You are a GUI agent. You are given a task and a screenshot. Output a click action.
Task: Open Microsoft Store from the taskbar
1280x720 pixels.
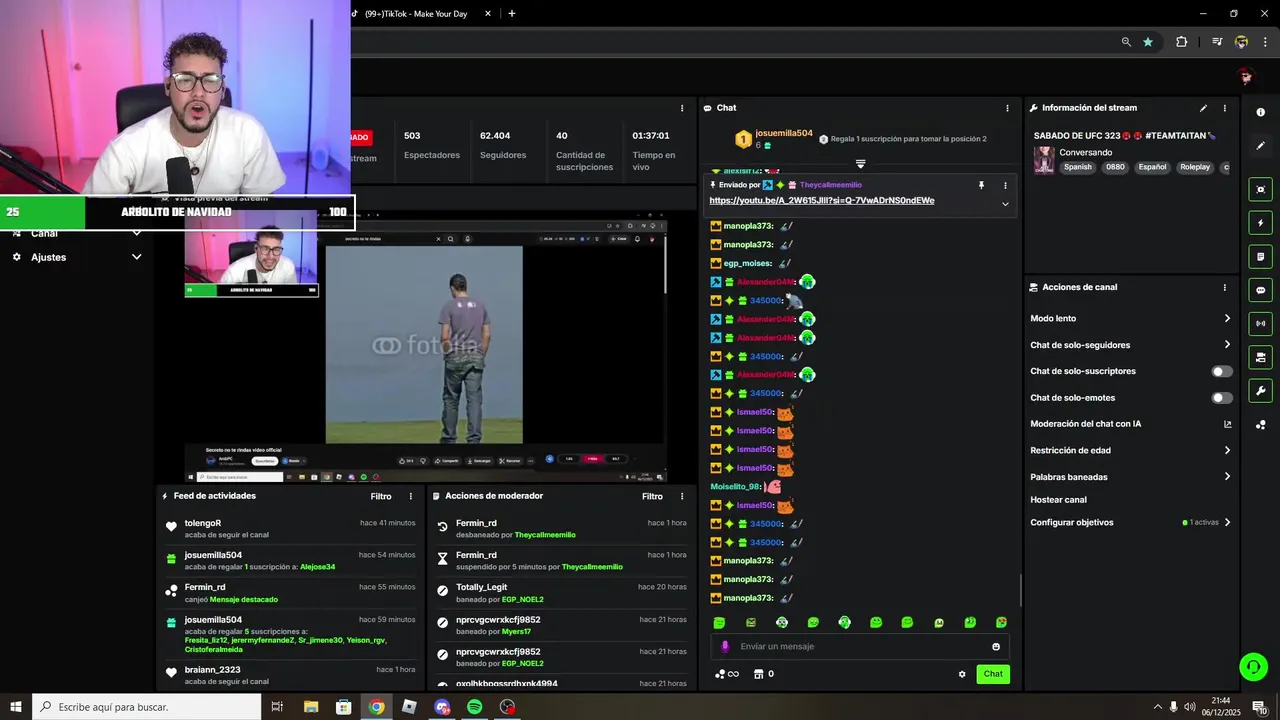click(x=343, y=707)
